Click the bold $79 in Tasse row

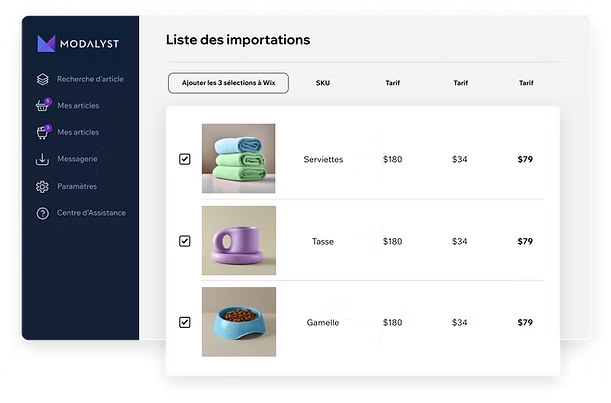(x=525, y=242)
